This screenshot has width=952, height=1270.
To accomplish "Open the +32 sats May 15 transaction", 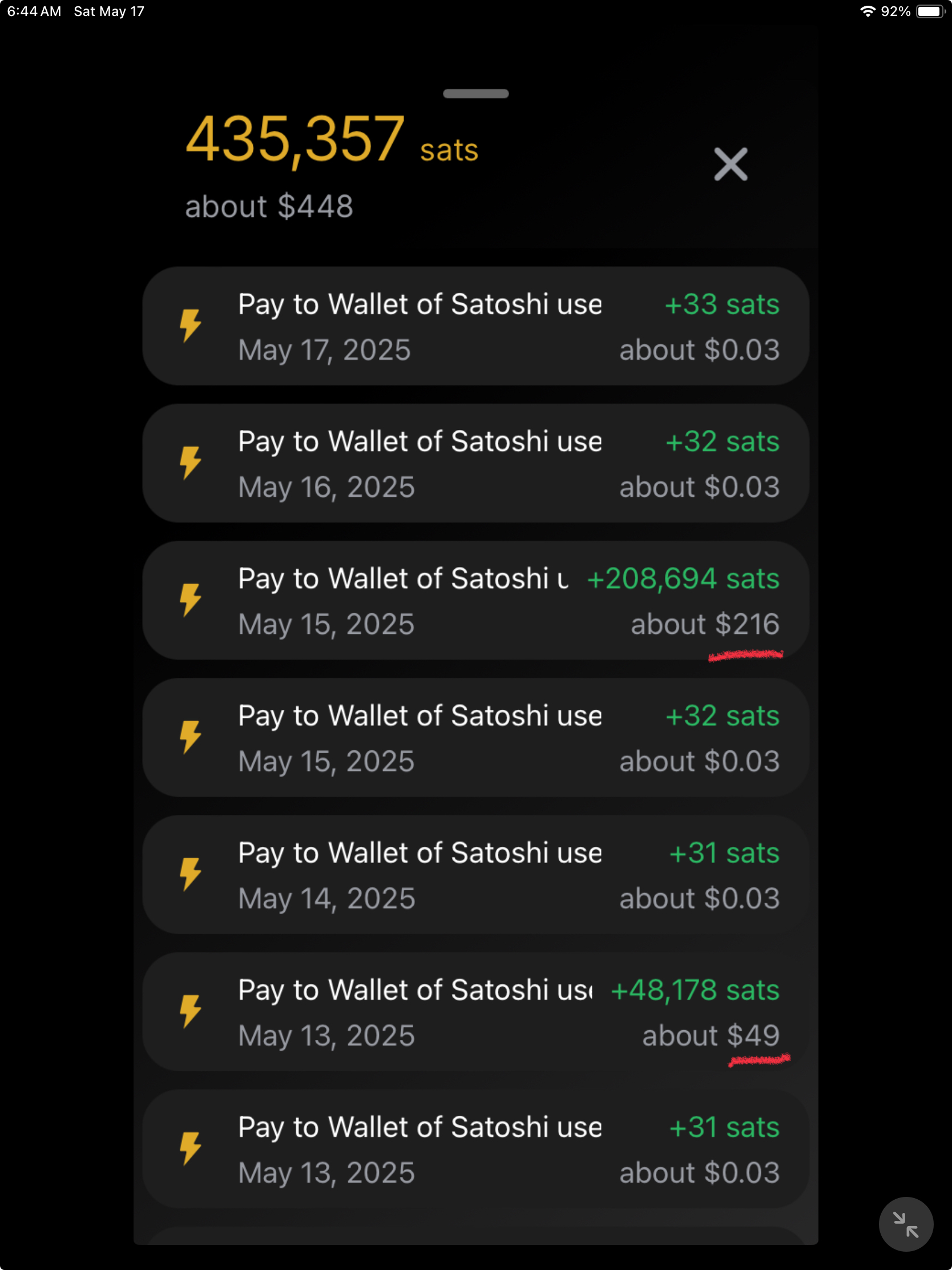I will [x=475, y=737].
